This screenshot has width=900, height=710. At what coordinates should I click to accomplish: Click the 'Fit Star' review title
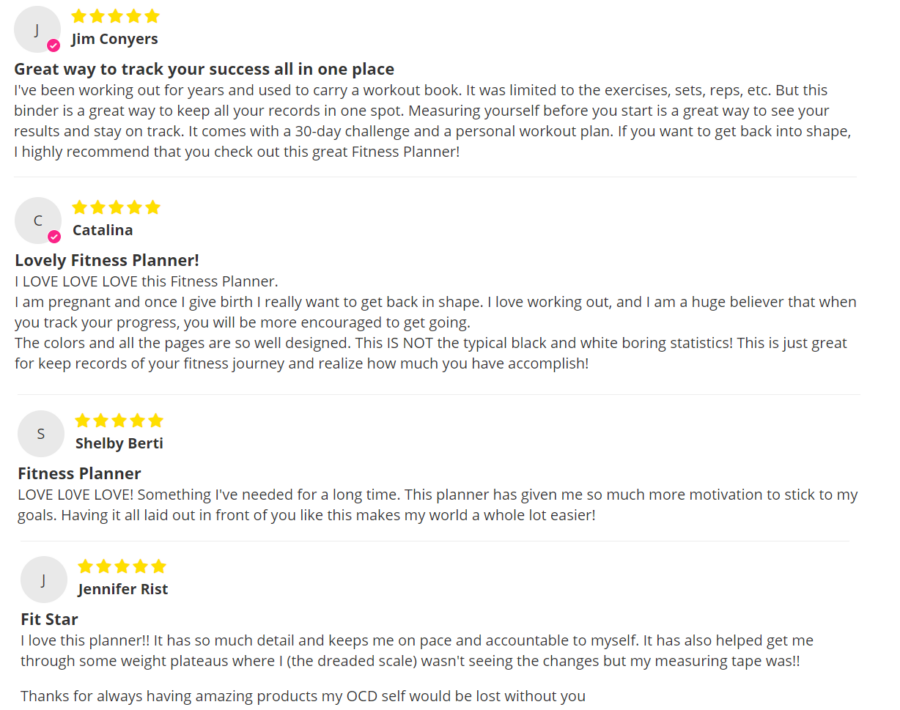[49, 619]
